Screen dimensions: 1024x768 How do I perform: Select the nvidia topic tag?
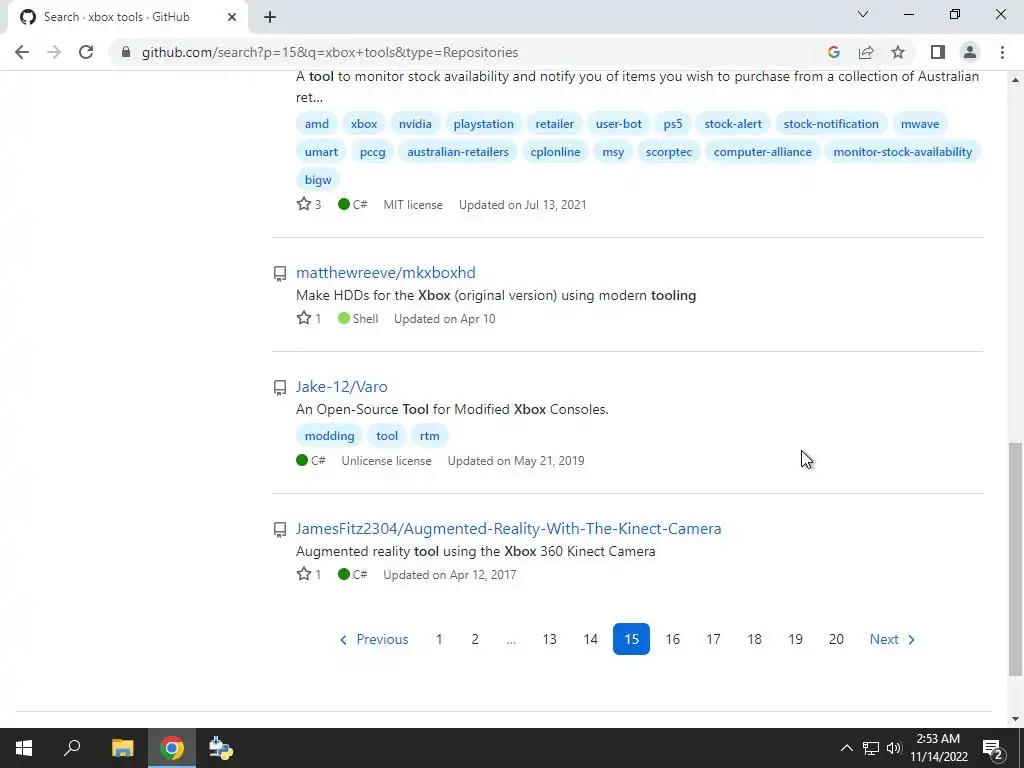415,123
